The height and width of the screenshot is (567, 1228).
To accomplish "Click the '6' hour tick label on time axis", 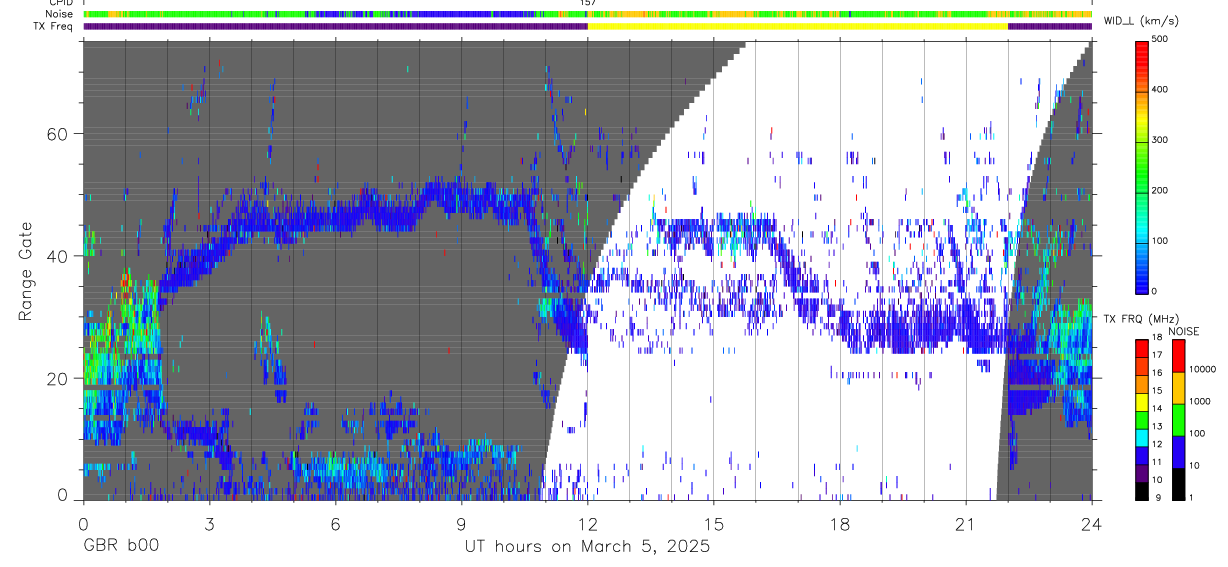I will tap(335, 523).
